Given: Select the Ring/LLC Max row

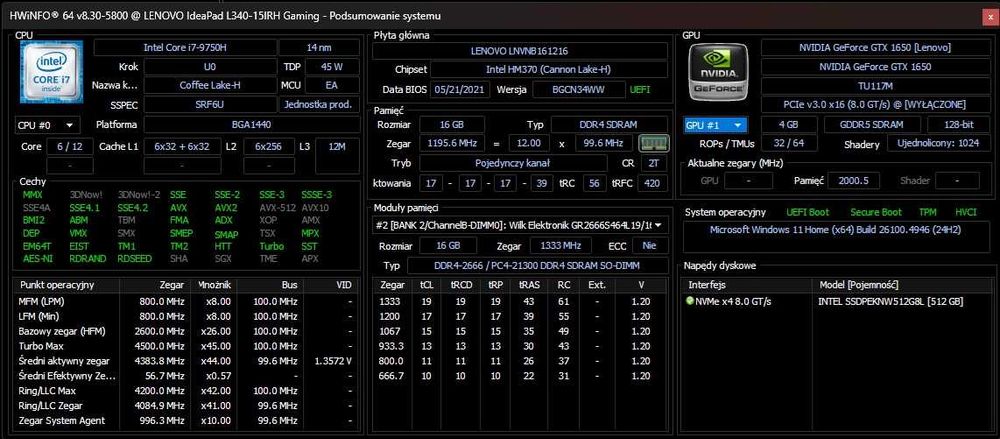Looking at the screenshot, I should (x=186, y=391).
